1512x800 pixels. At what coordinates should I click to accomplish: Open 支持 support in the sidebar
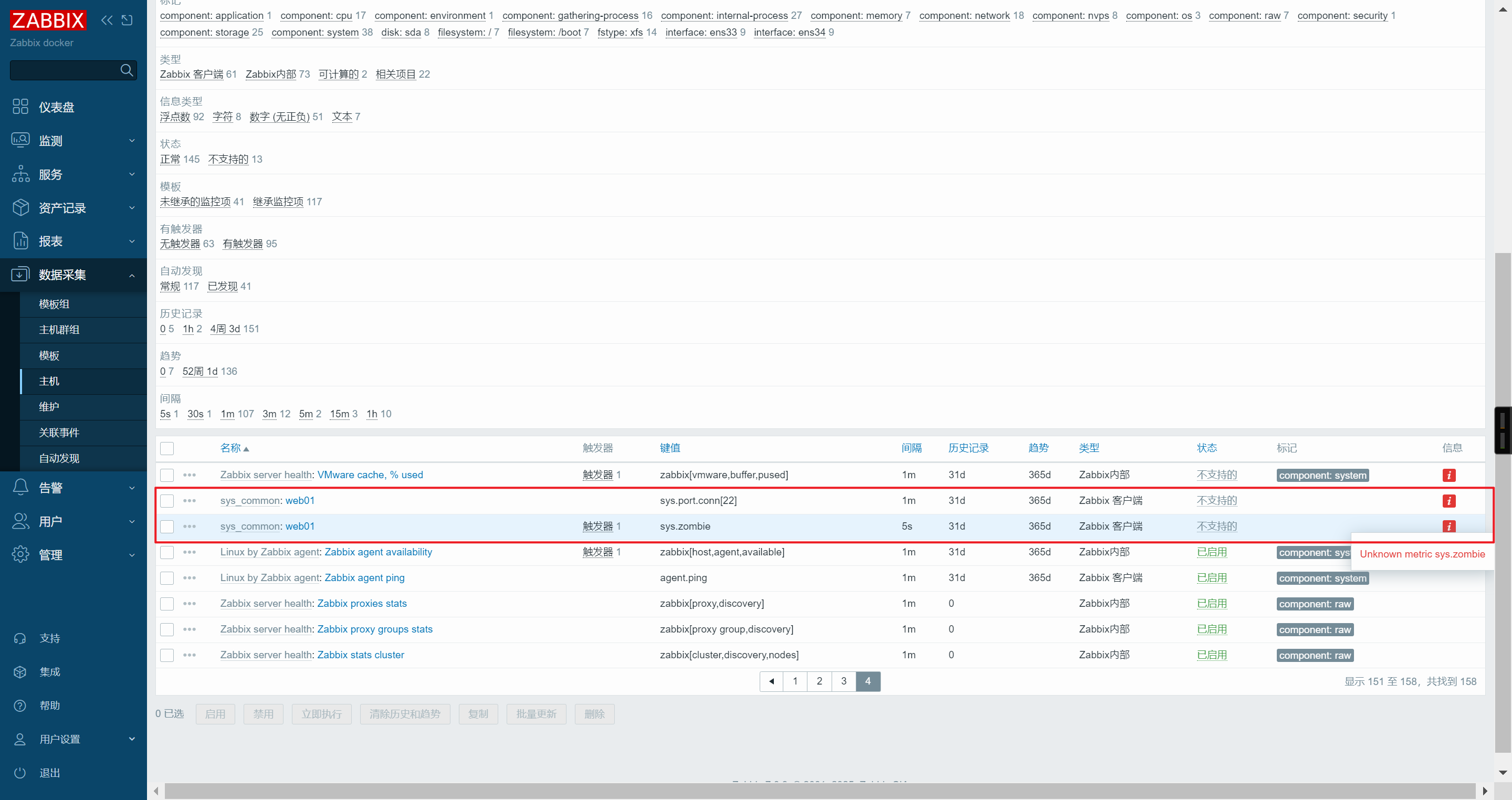(x=73, y=638)
